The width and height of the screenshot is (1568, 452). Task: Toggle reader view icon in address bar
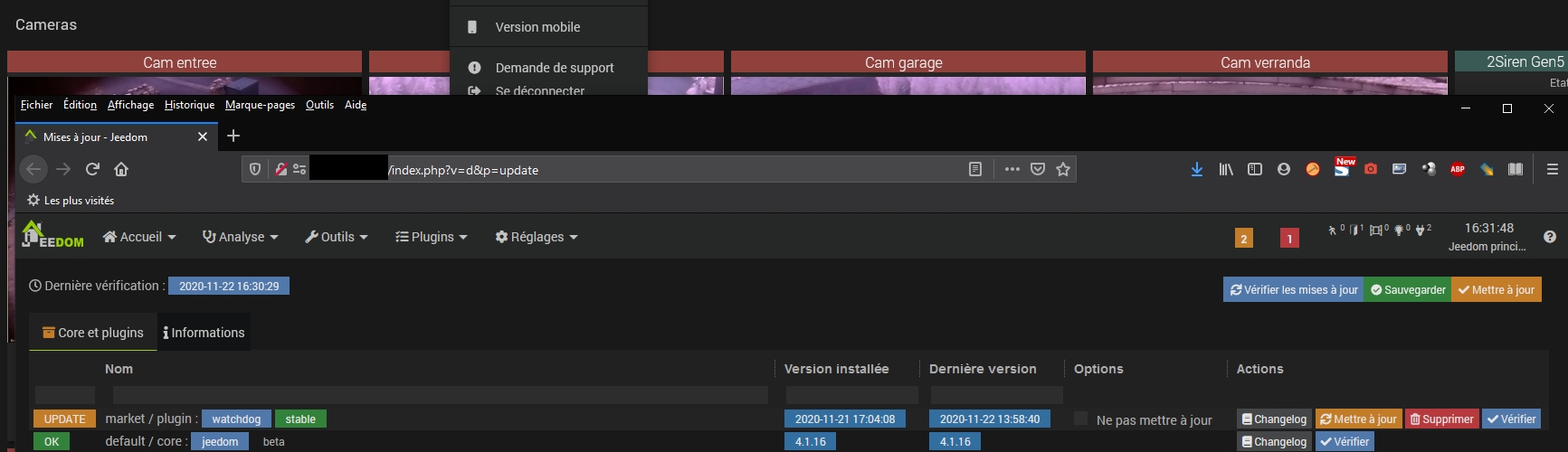pyautogui.click(x=975, y=169)
